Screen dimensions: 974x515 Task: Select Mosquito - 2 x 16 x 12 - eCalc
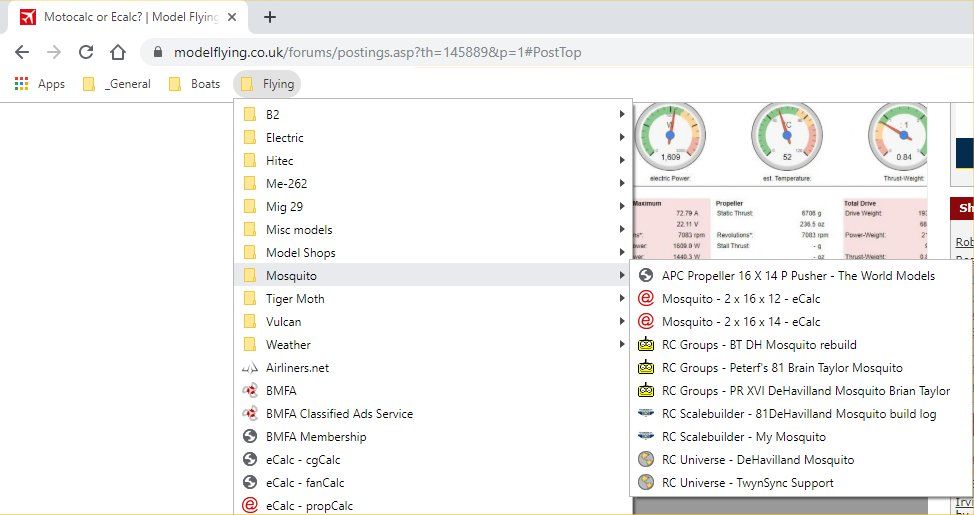[740, 299]
